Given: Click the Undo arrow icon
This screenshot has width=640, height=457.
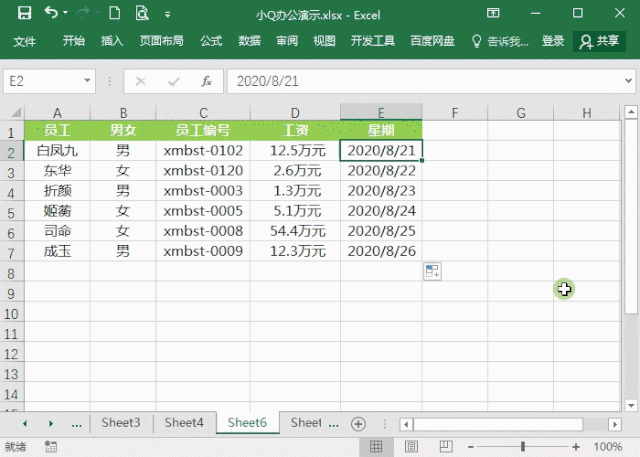Looking at the screenshot, I should pyautogui.click(x=51, y=13).
